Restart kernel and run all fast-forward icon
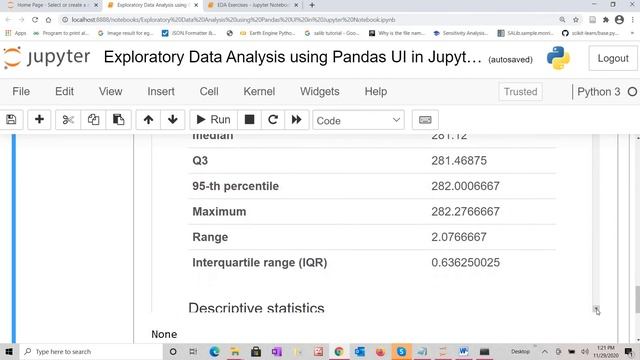This screenshot has height=360, width=640. pyautogui.click(x=296, y=120)
